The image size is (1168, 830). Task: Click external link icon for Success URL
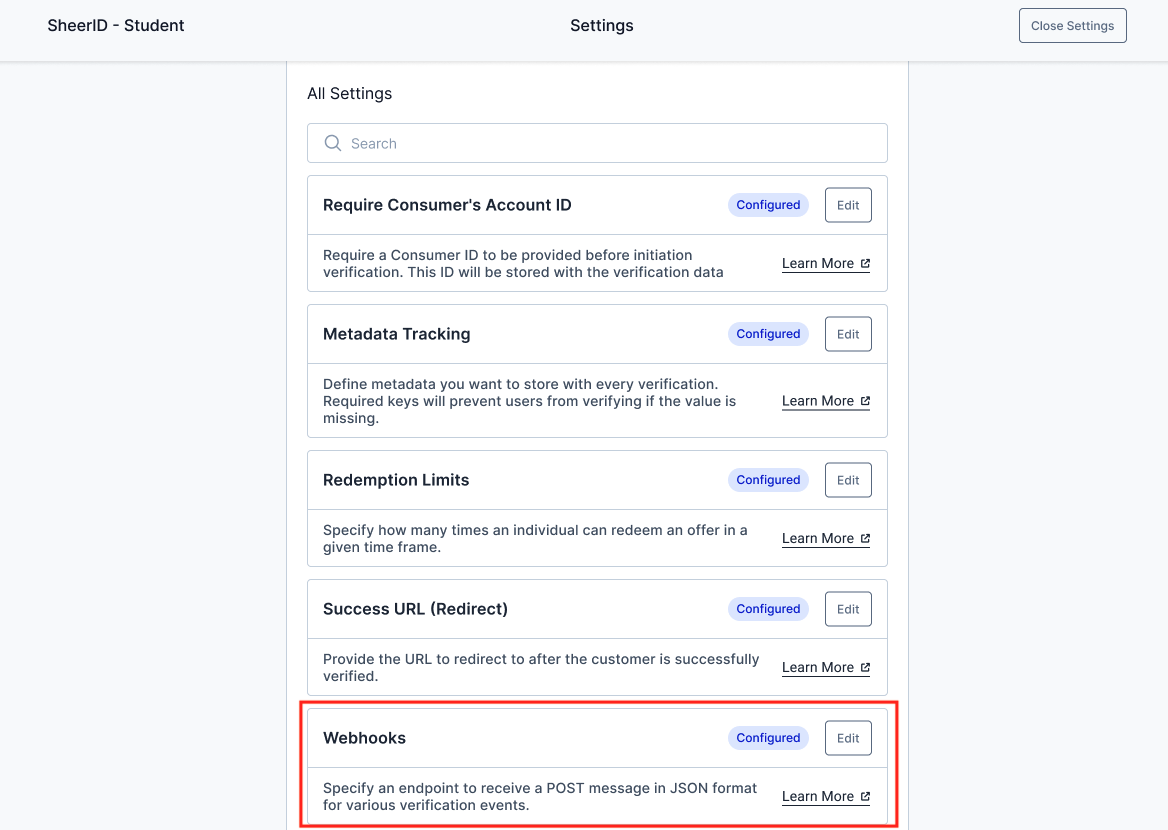[865, 667]
